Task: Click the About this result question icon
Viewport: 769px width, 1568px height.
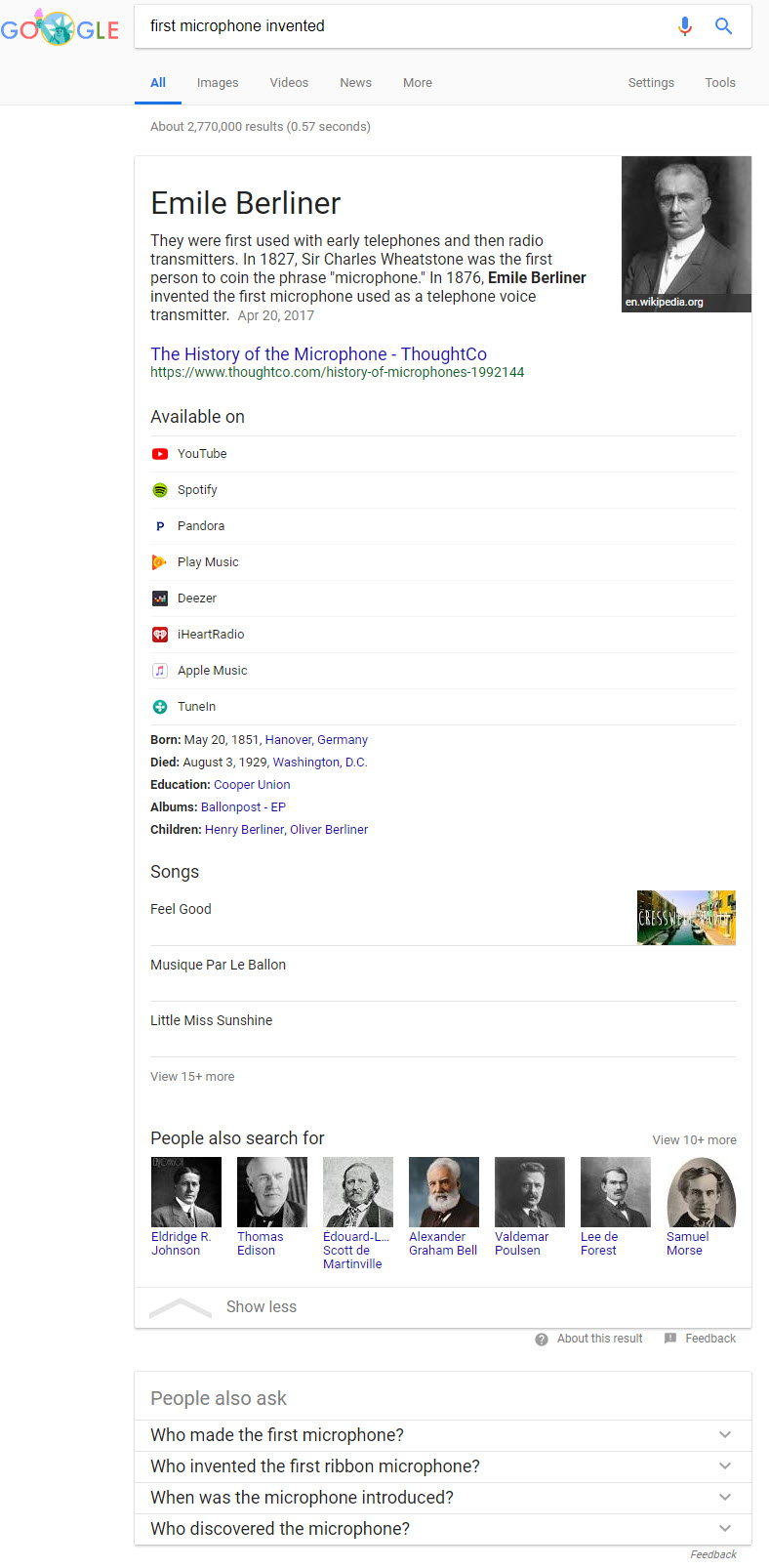Action: 542,1340
